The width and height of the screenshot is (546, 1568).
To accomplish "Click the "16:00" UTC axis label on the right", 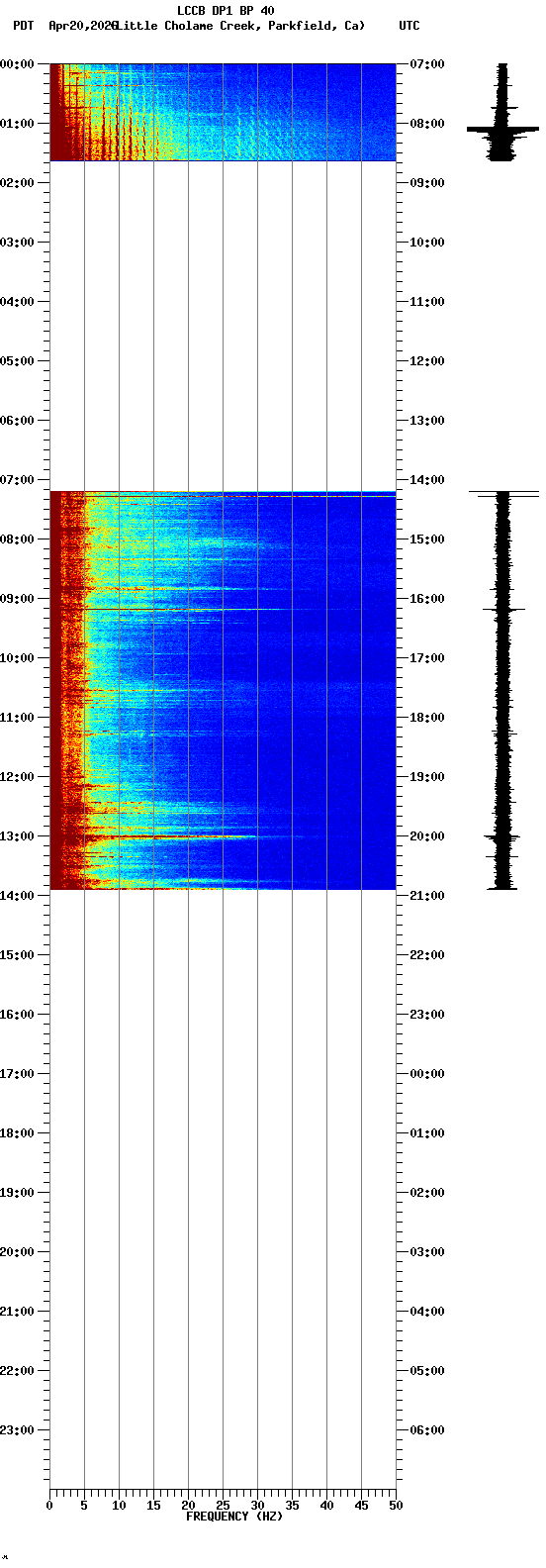I will pos(427,599).
